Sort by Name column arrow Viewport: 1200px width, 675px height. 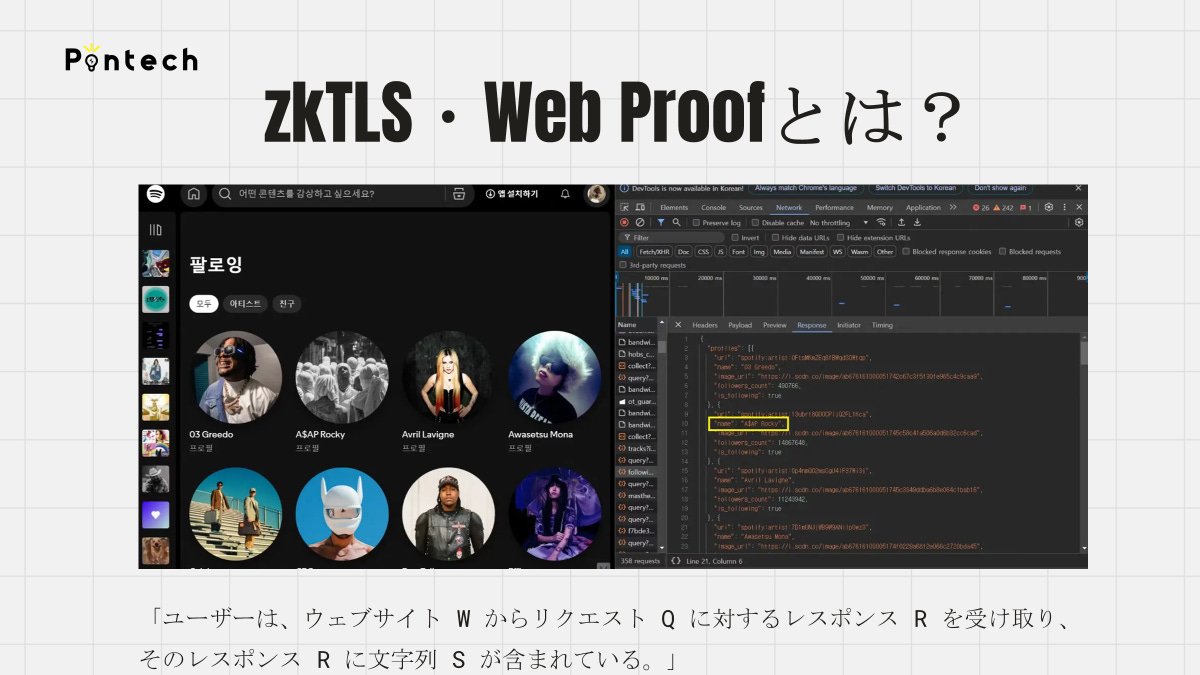click(663, 324)
